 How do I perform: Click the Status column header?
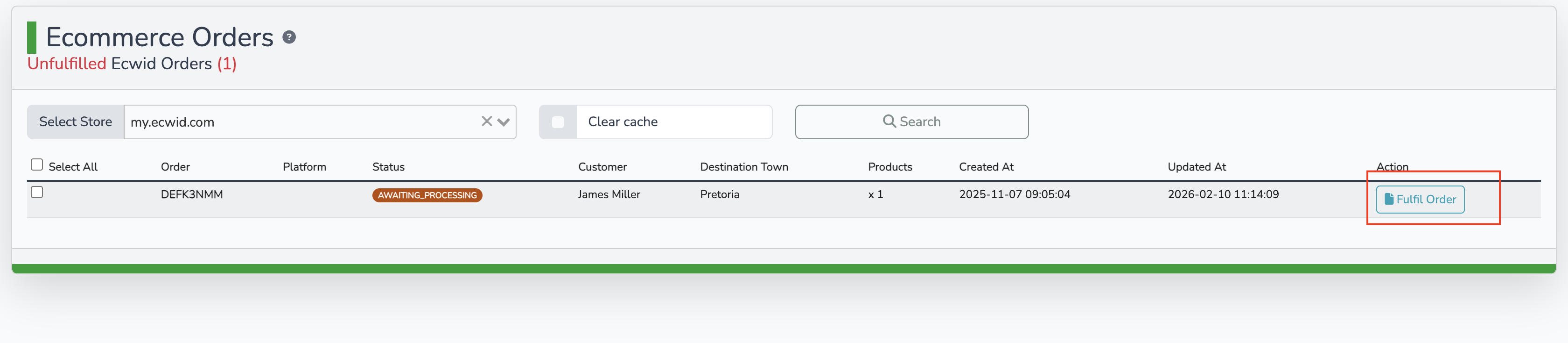click(x=388, y=167)
